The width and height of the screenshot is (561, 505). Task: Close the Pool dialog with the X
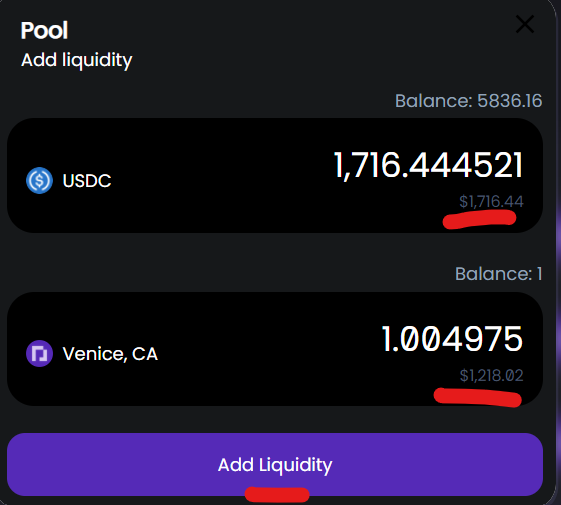525,24
